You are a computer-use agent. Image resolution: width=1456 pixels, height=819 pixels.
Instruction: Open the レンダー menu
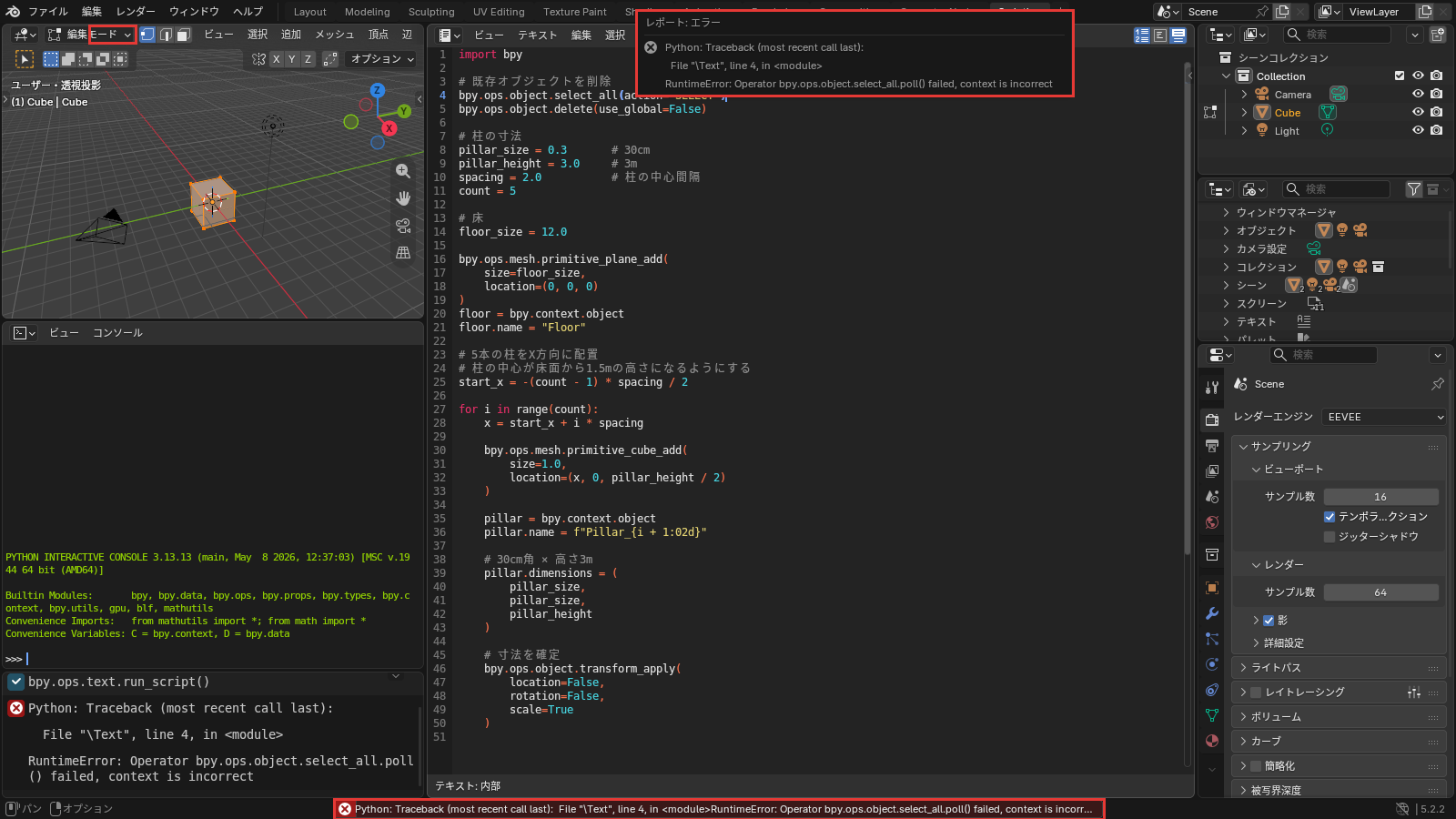[136, 11]
